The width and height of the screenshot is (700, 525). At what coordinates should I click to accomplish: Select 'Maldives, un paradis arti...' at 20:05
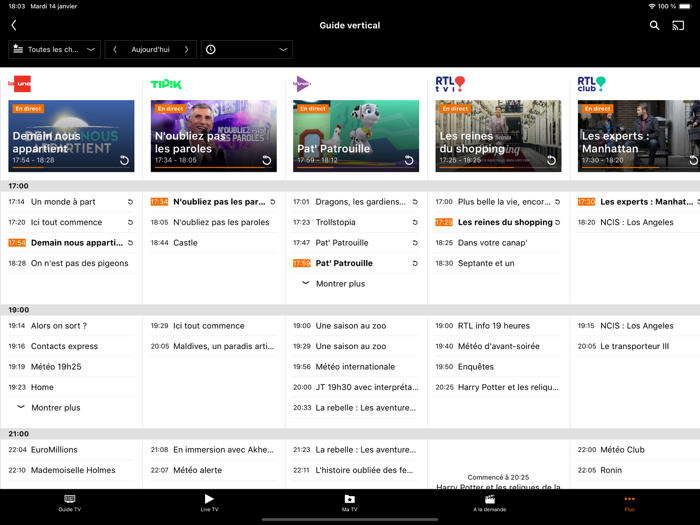coord(213,346)
